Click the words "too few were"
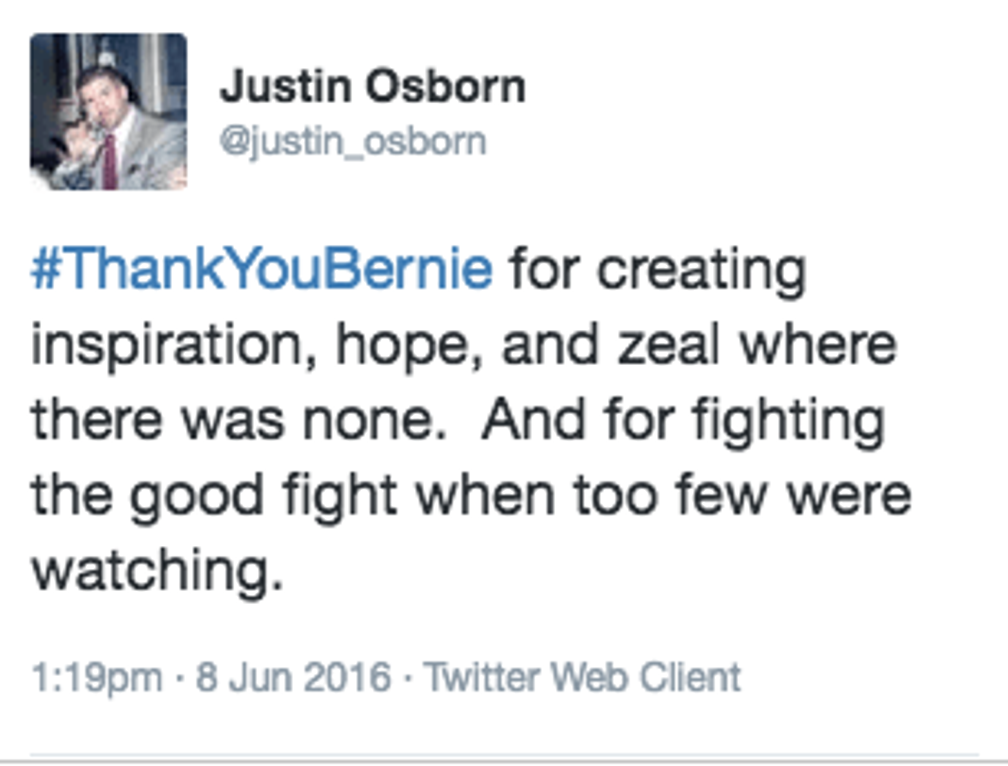 (x=742, y=495)
